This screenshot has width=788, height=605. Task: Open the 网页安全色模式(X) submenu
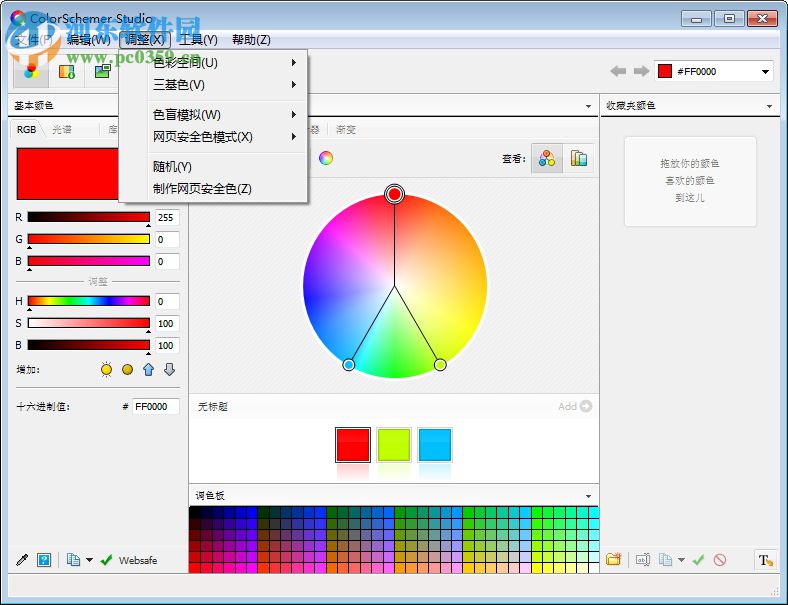[213, 137]
